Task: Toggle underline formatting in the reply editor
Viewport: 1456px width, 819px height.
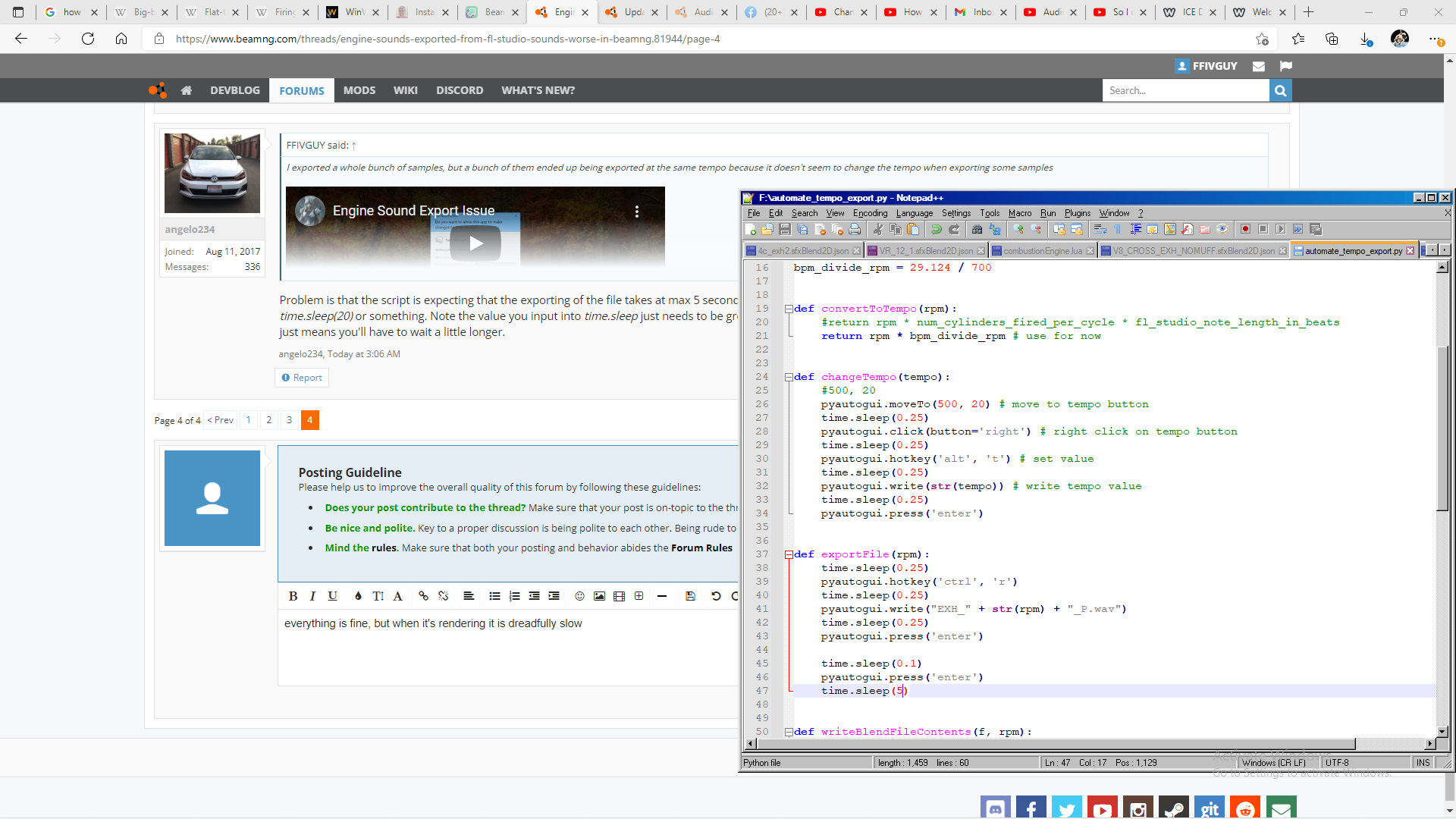Action: (332, 596)
